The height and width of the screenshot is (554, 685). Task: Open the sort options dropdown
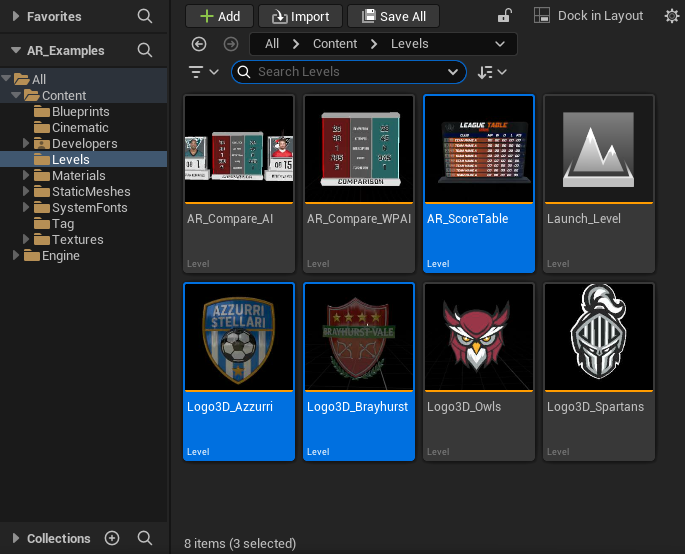(x=492, y=72)
